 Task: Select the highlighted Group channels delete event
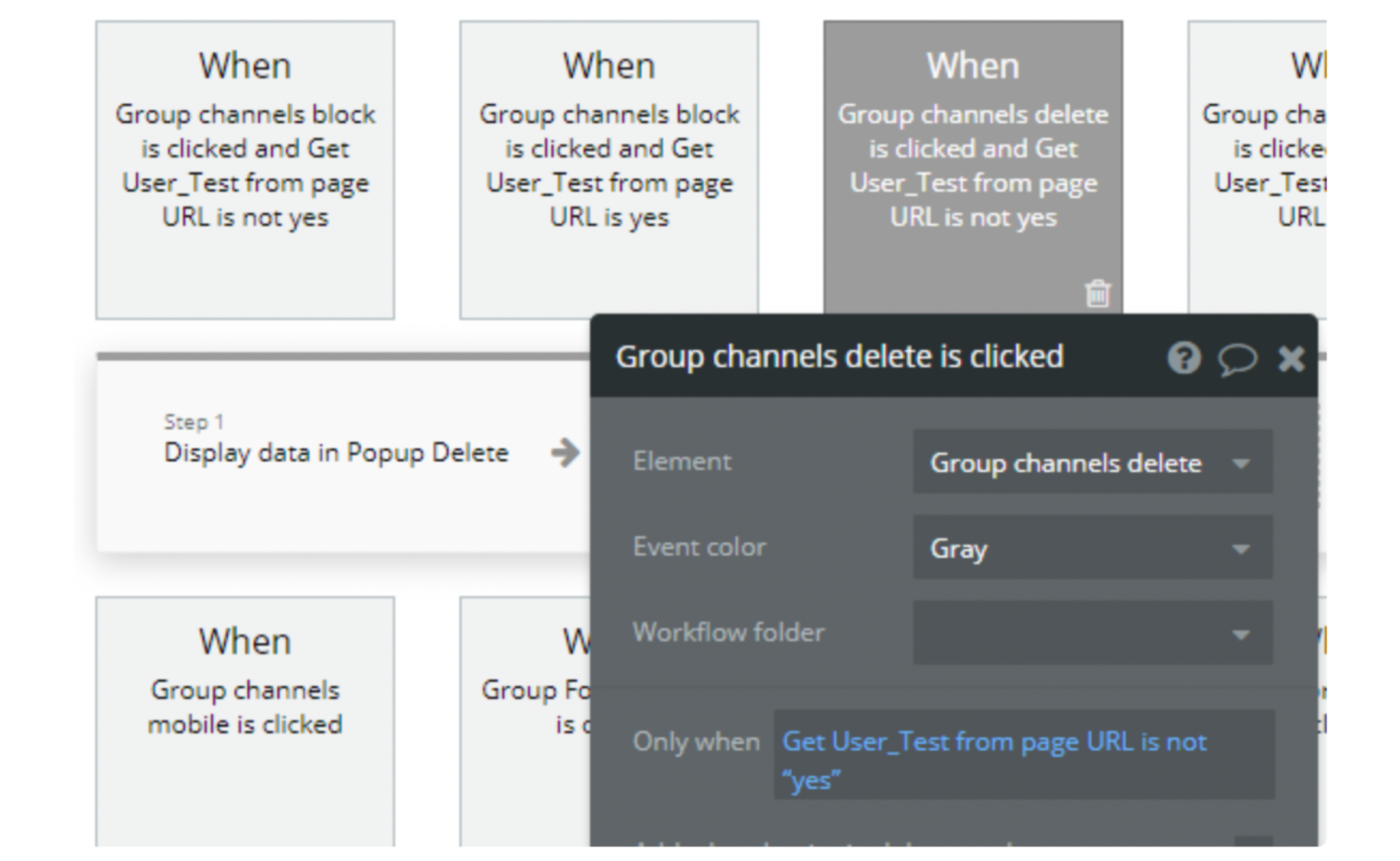click(972, 170)
